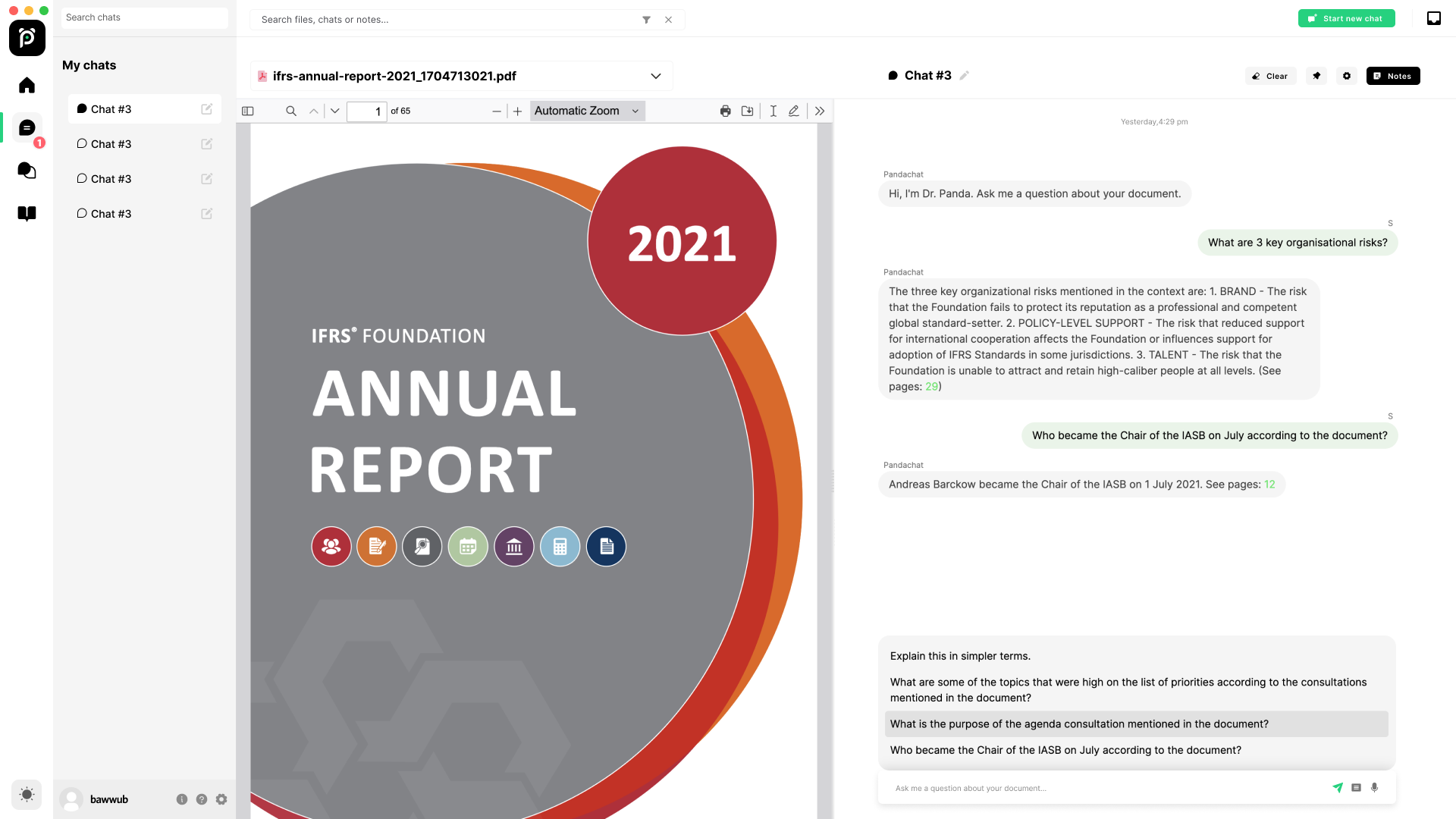Open the library book sidebar icon
Image resolution: width=1456 pixels, height=819 pixels.
coord(27,214)
